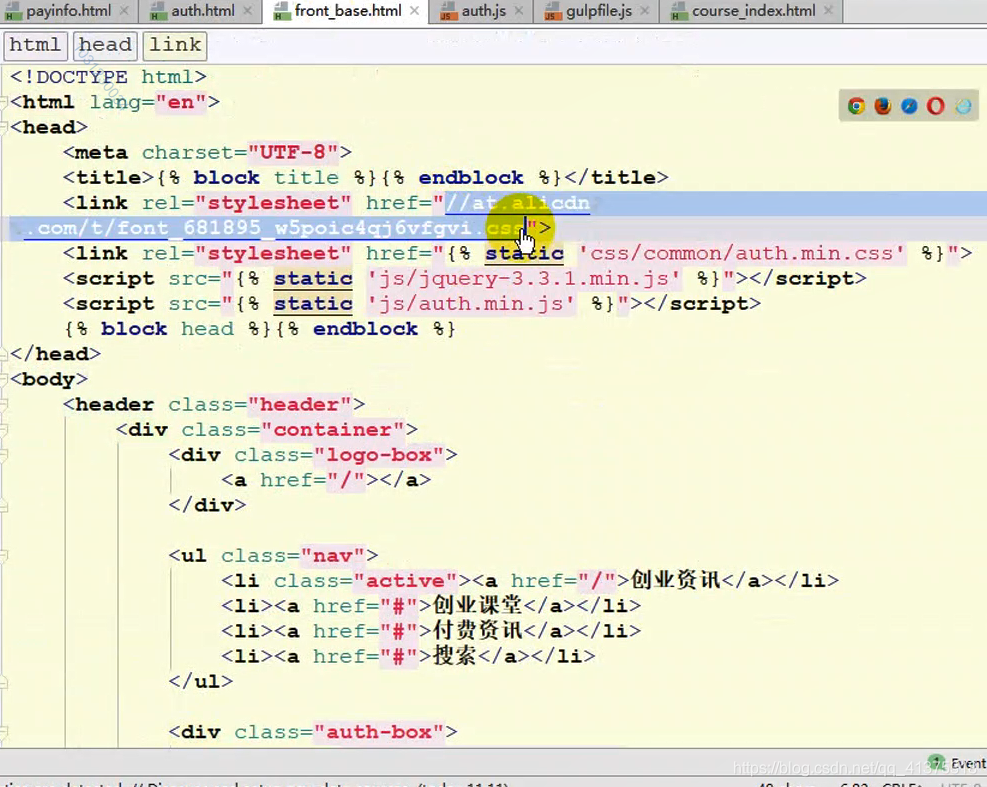Click the course_index.html file icon
The width and height of the screenshot is (987, 787).
coord(678,11)
